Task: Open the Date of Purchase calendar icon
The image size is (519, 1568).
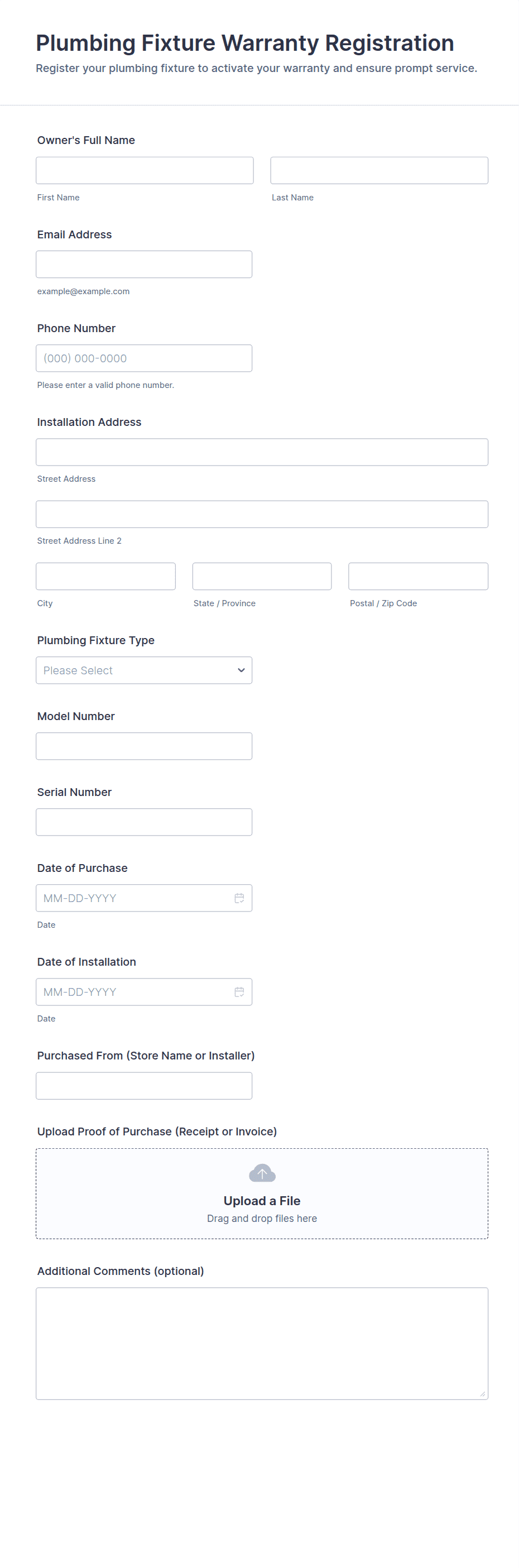Action: pos(239,898)
